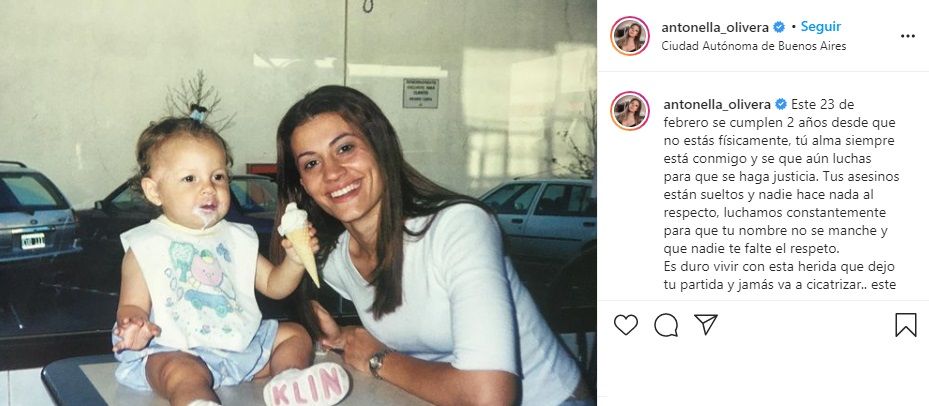Click the Seguir follow button

pos(821,27)
